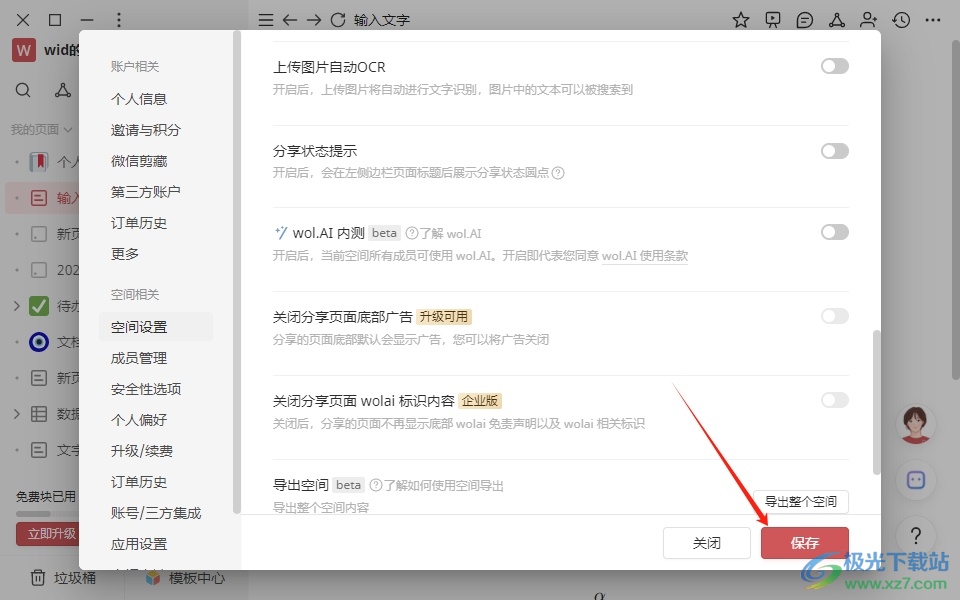
Task: Open 账号/三方集成 settings section
Action: coord(156,513)
